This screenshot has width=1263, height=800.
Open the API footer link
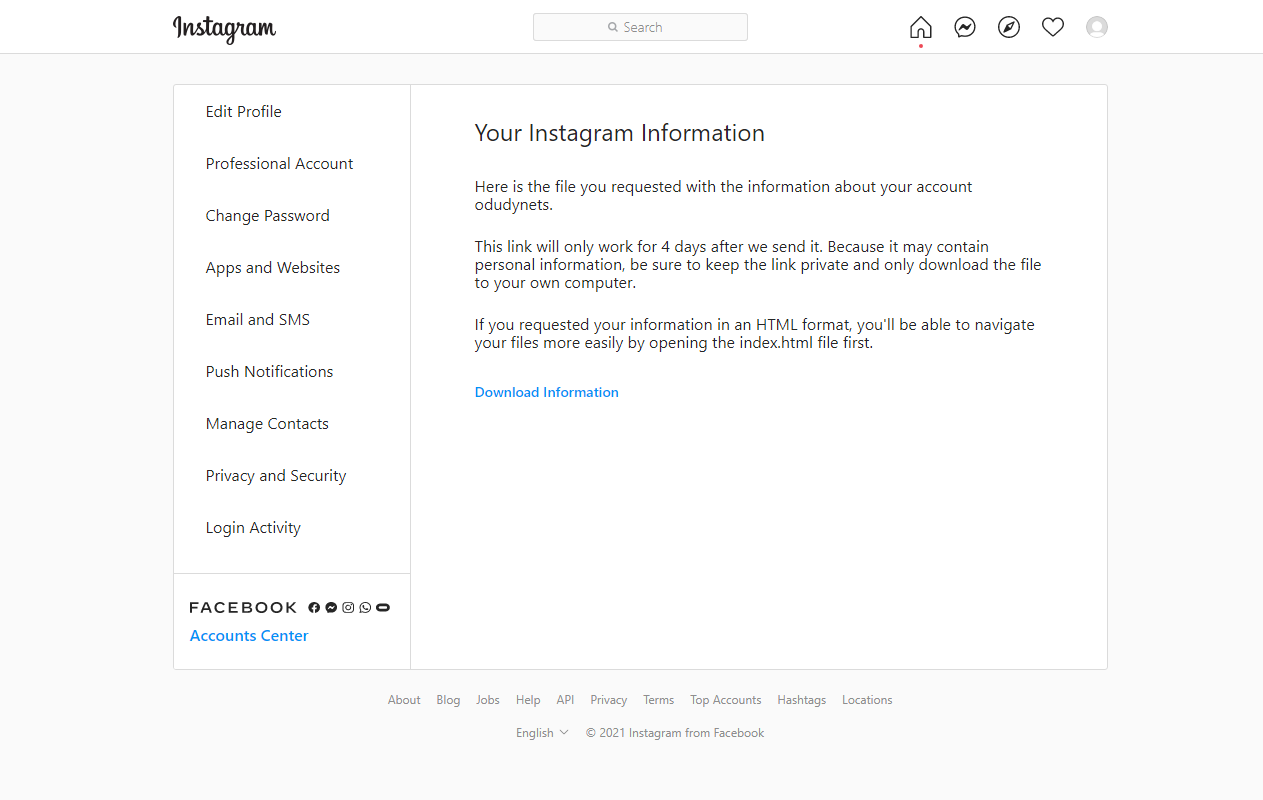point(566,700)
